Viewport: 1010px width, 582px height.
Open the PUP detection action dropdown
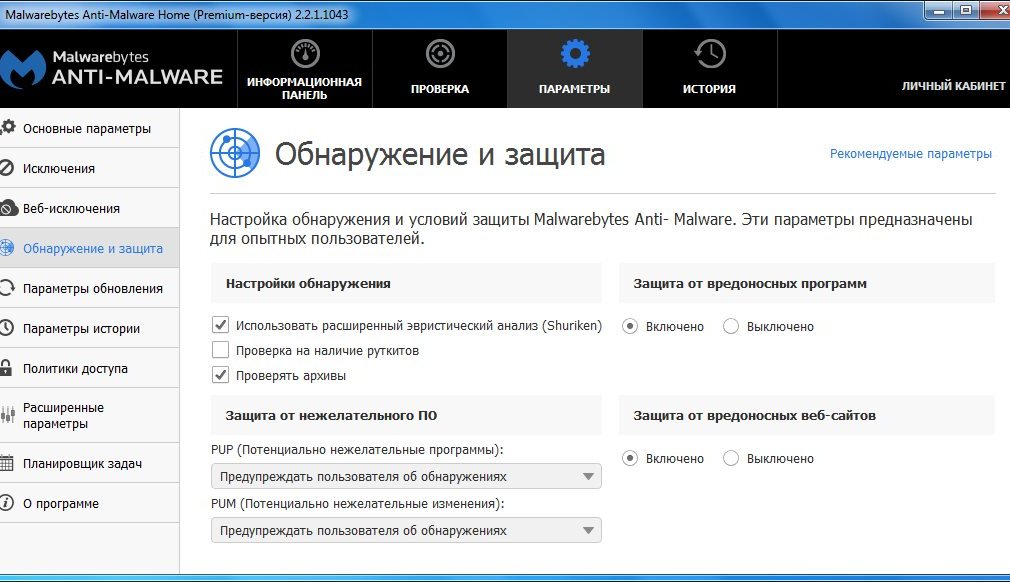tap(406, 476)
